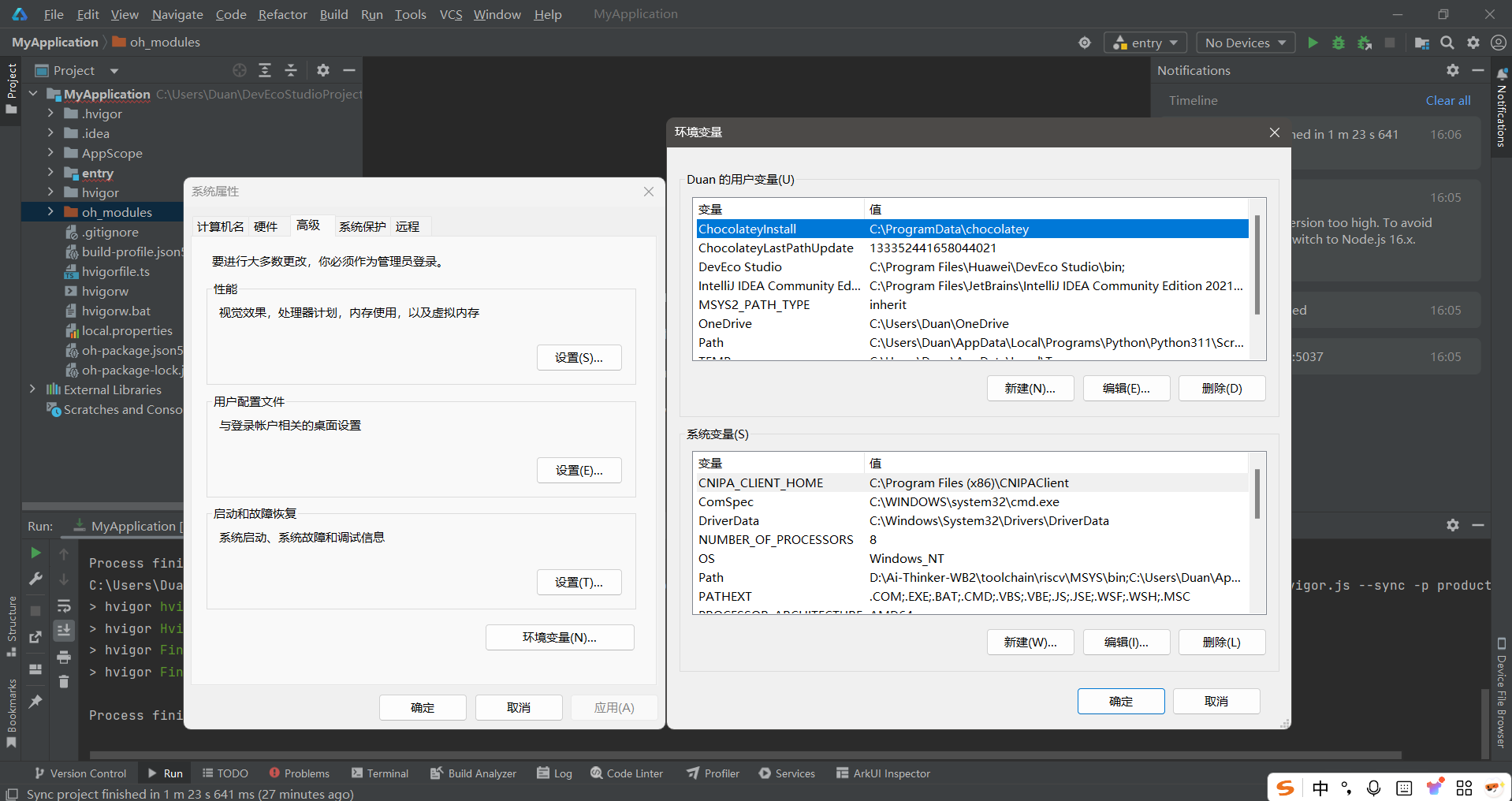Click the 编辑(E)... button for user variables
This screenshot has height=801, width=1512.
click(x=1126, y=388)
